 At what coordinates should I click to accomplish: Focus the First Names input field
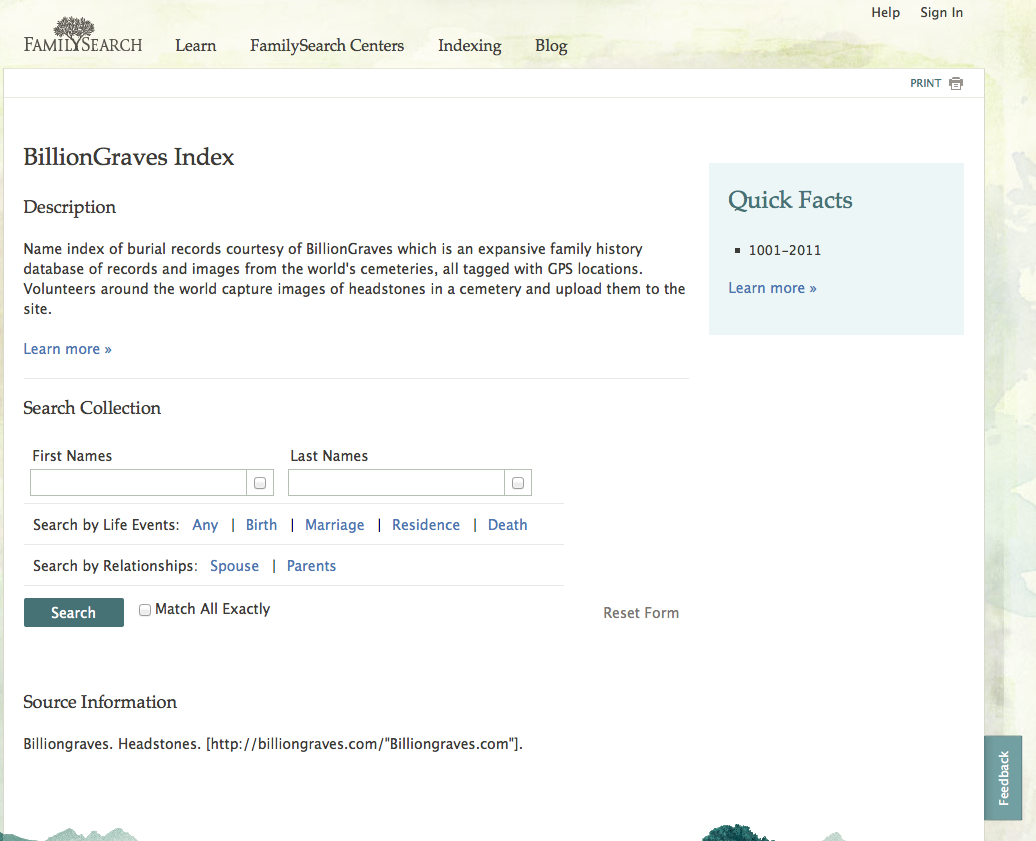(x=138, y=483)
